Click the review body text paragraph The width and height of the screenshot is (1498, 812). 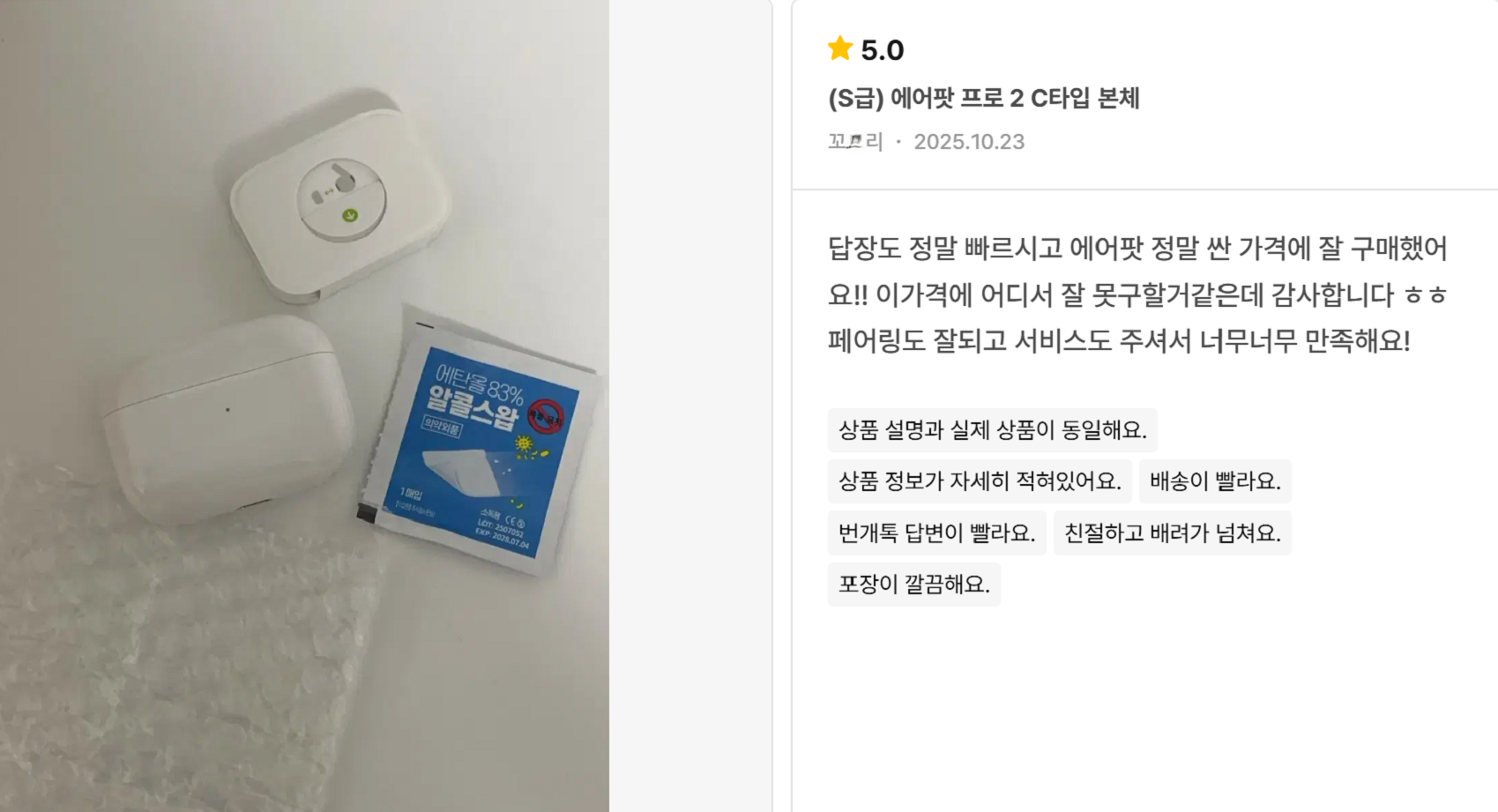coord(1137,294)
